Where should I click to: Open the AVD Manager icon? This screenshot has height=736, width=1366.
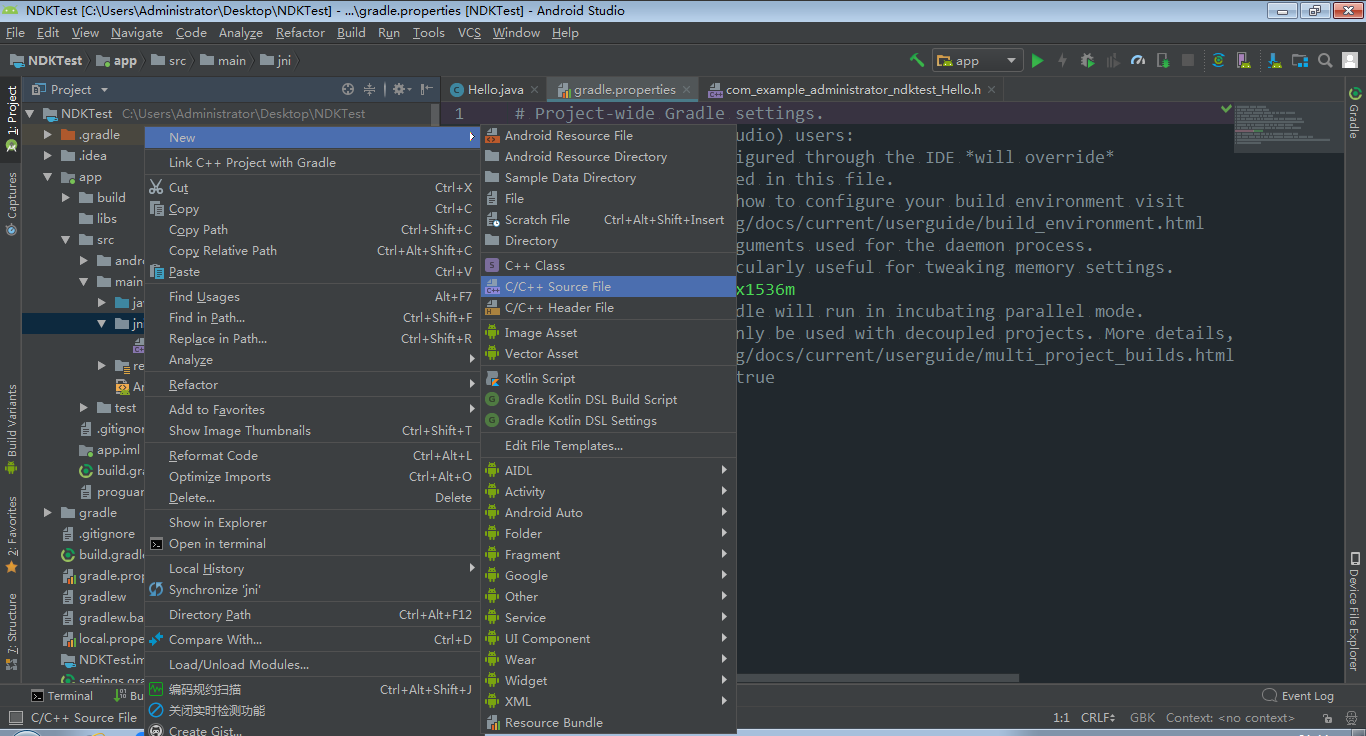pyautogui.click(x=1245, y=60)
